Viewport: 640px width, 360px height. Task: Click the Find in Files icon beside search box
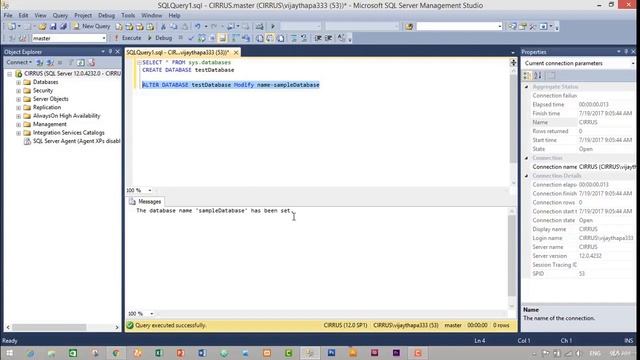pos(409,26)
